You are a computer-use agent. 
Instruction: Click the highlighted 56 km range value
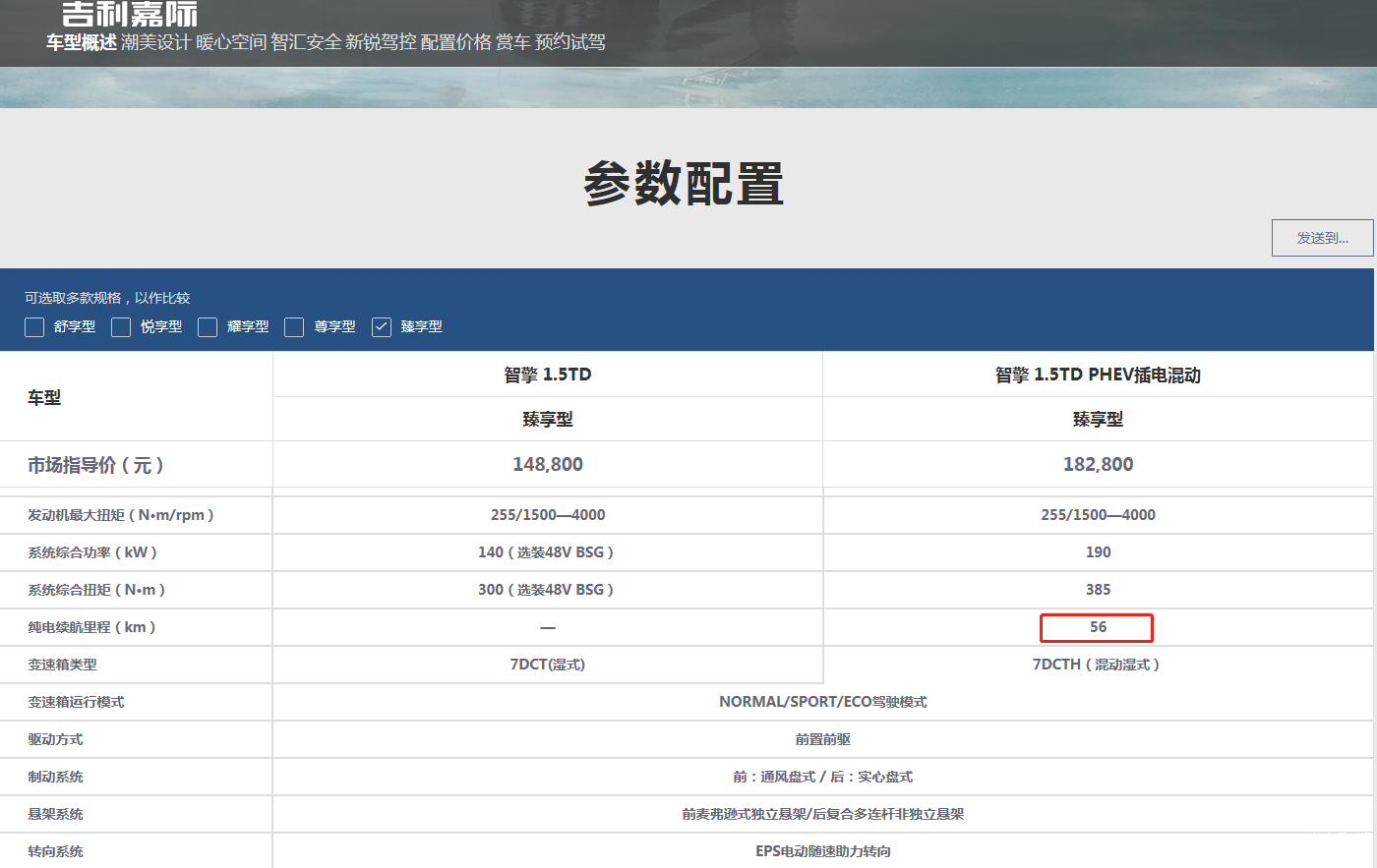click(1097, 627)
